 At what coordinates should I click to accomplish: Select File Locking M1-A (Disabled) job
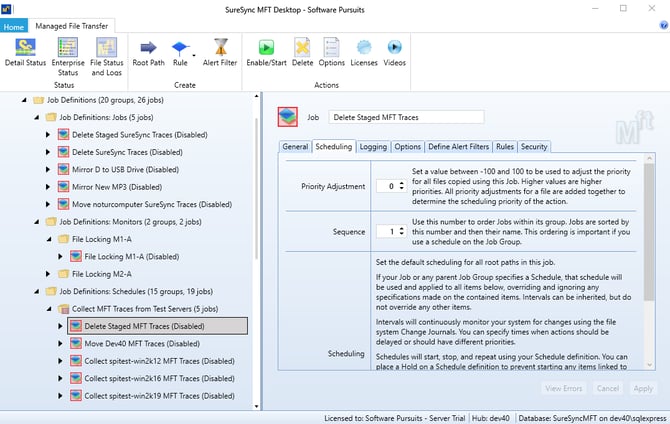131,256
